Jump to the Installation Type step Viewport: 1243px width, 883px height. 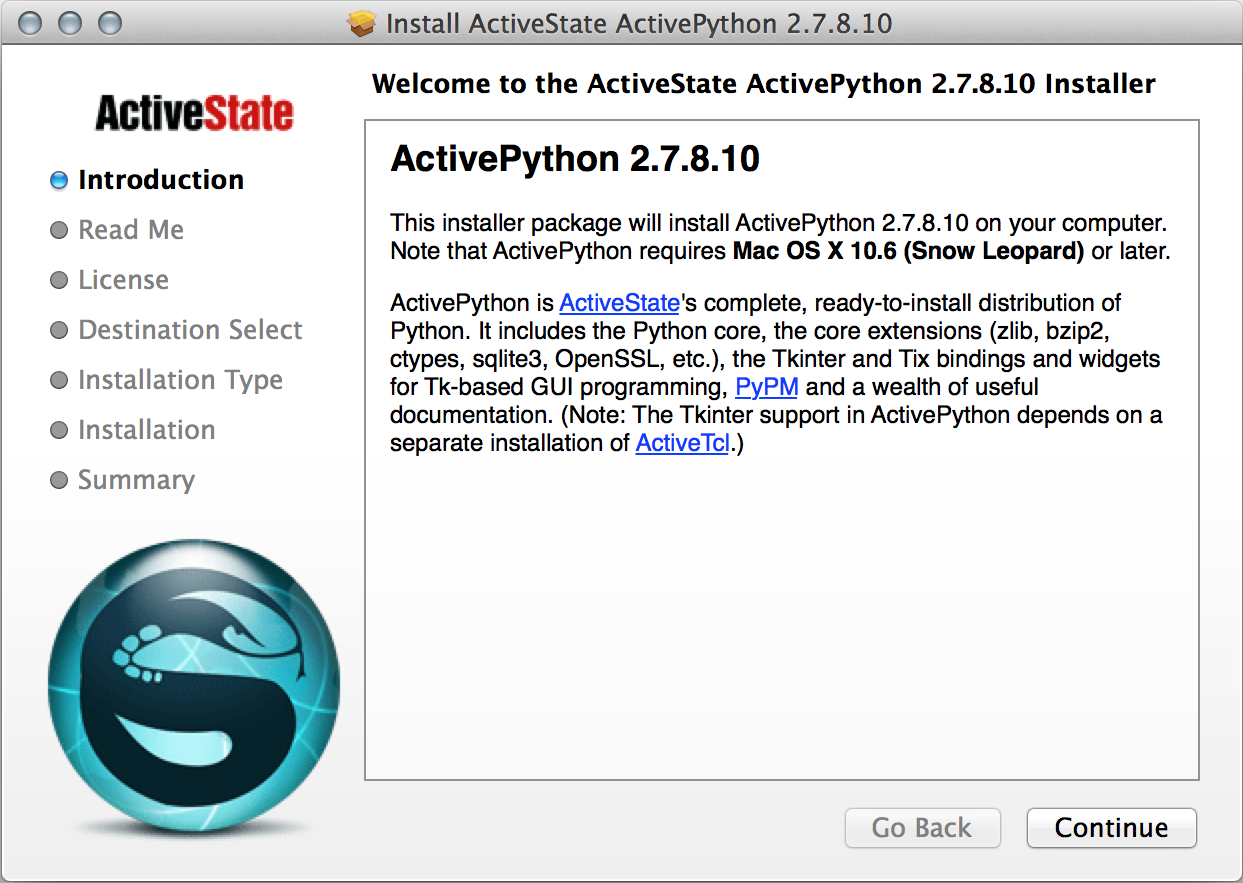click(180, 380)
